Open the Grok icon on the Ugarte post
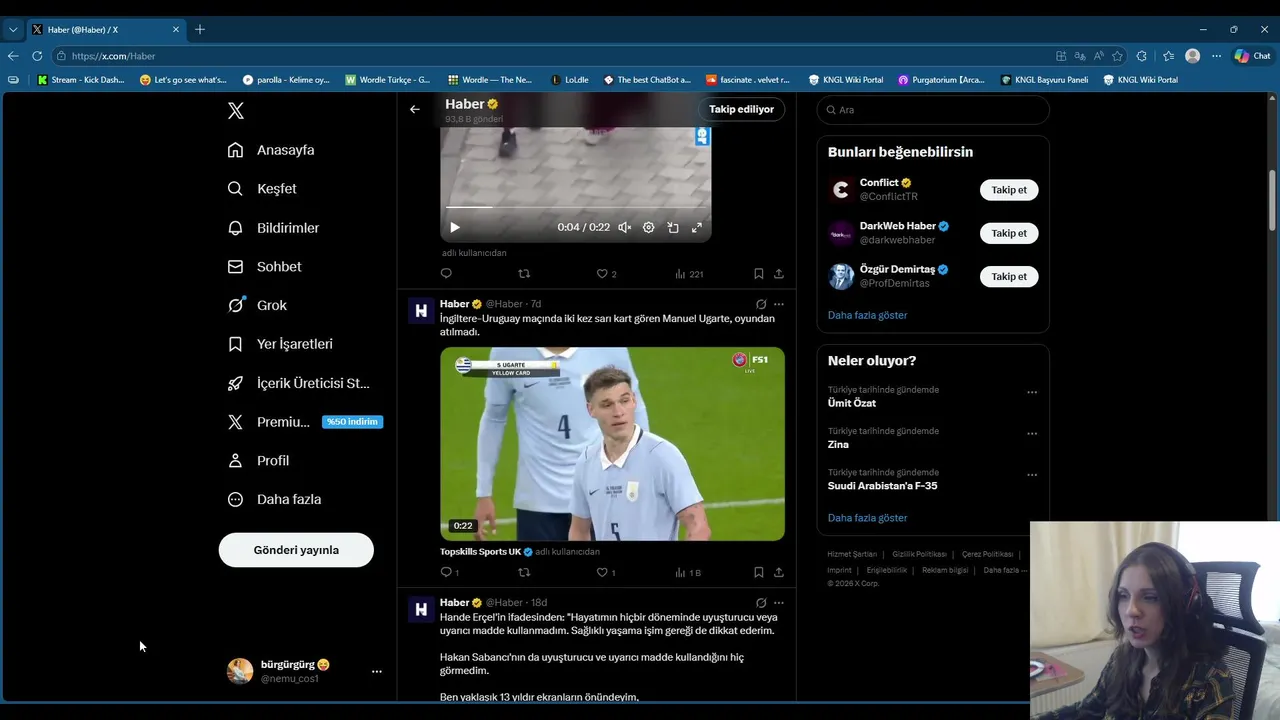The width and height of the screenshot is (1280, 720). (761, 304)
